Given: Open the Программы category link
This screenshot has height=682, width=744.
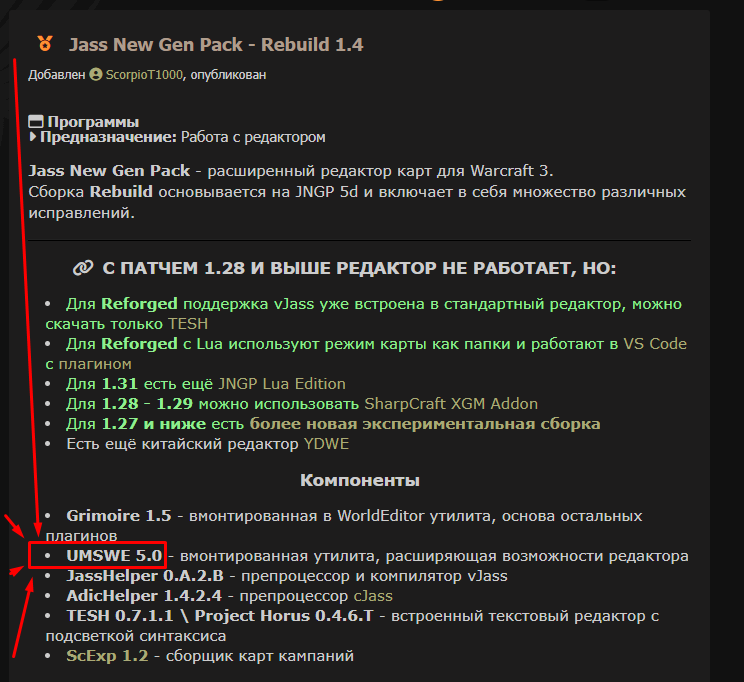Looking at the screenshot, I should click(x=93, y=122).
